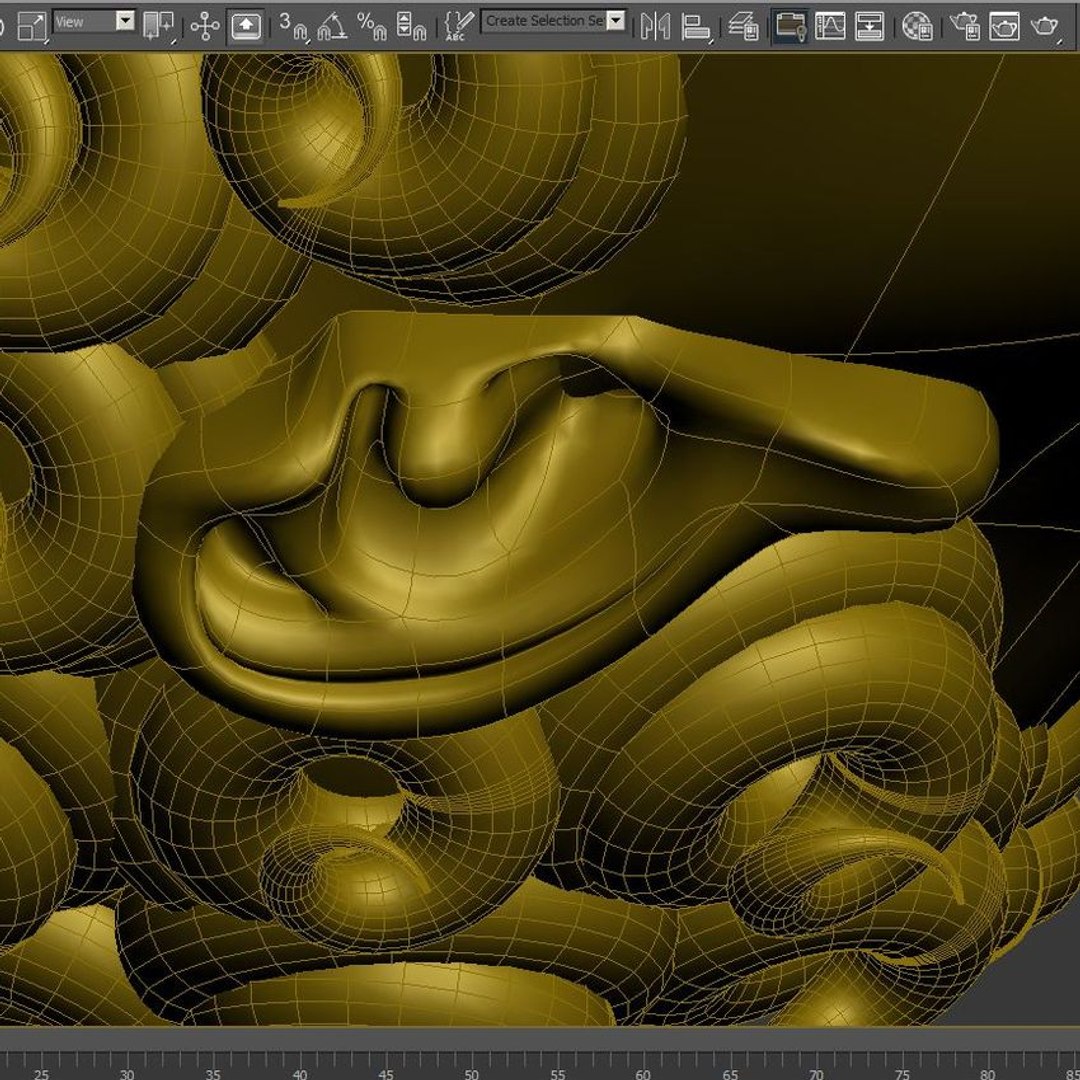Click frame 45 on the timeline track
Image resolution: width=1080 pixels, height=1080 pixels.
pyautogui.click(x=385, y=1073)
